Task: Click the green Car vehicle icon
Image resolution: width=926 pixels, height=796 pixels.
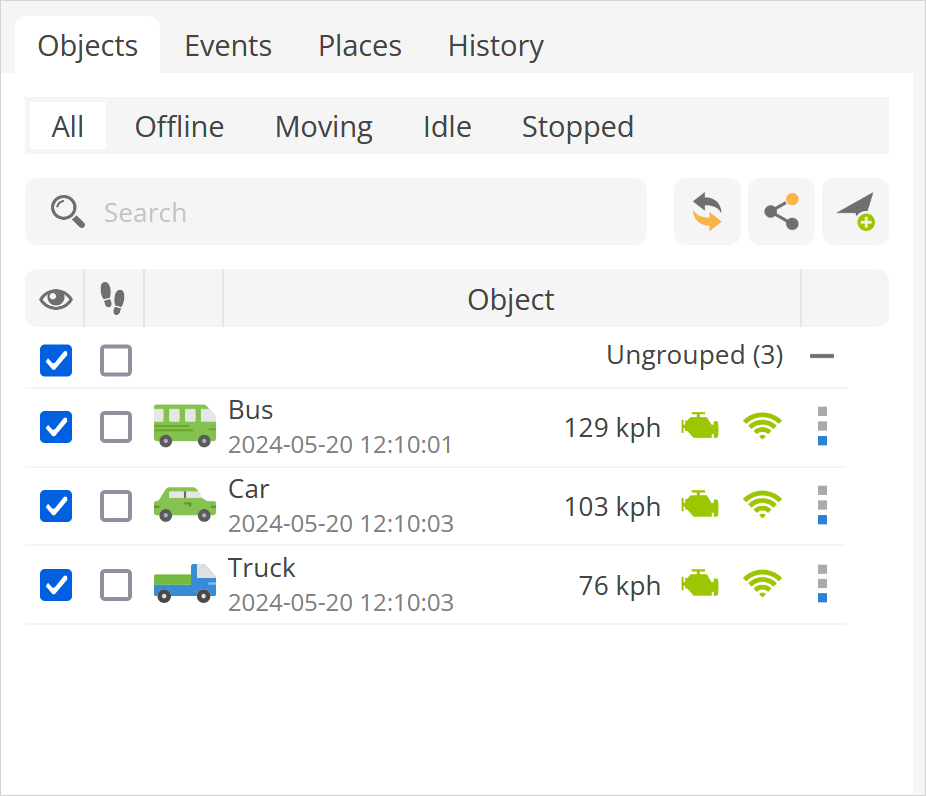Action: coord(185,504)
